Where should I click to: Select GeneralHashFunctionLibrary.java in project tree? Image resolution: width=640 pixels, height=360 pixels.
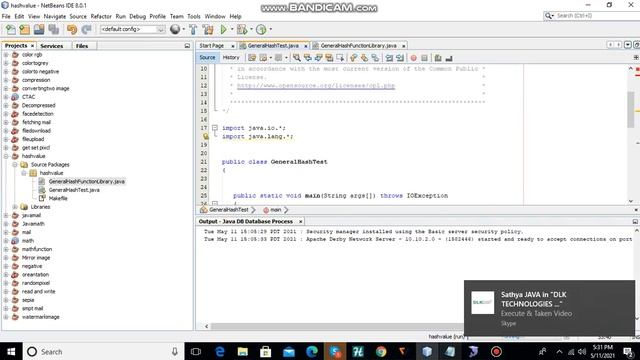pos(87,181)
